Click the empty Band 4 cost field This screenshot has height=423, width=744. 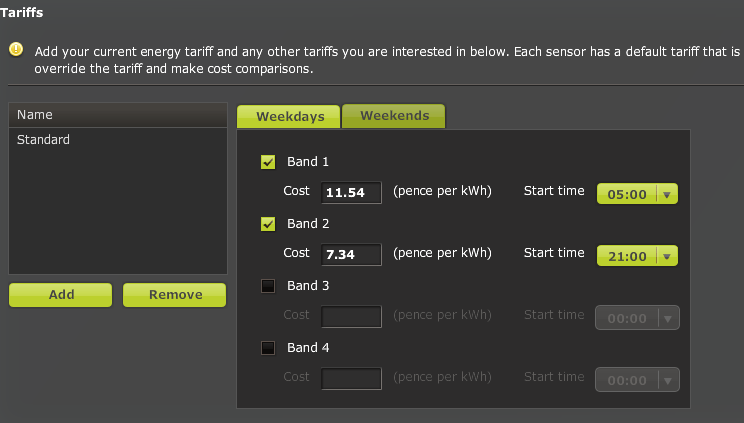(x=351, y=378)
